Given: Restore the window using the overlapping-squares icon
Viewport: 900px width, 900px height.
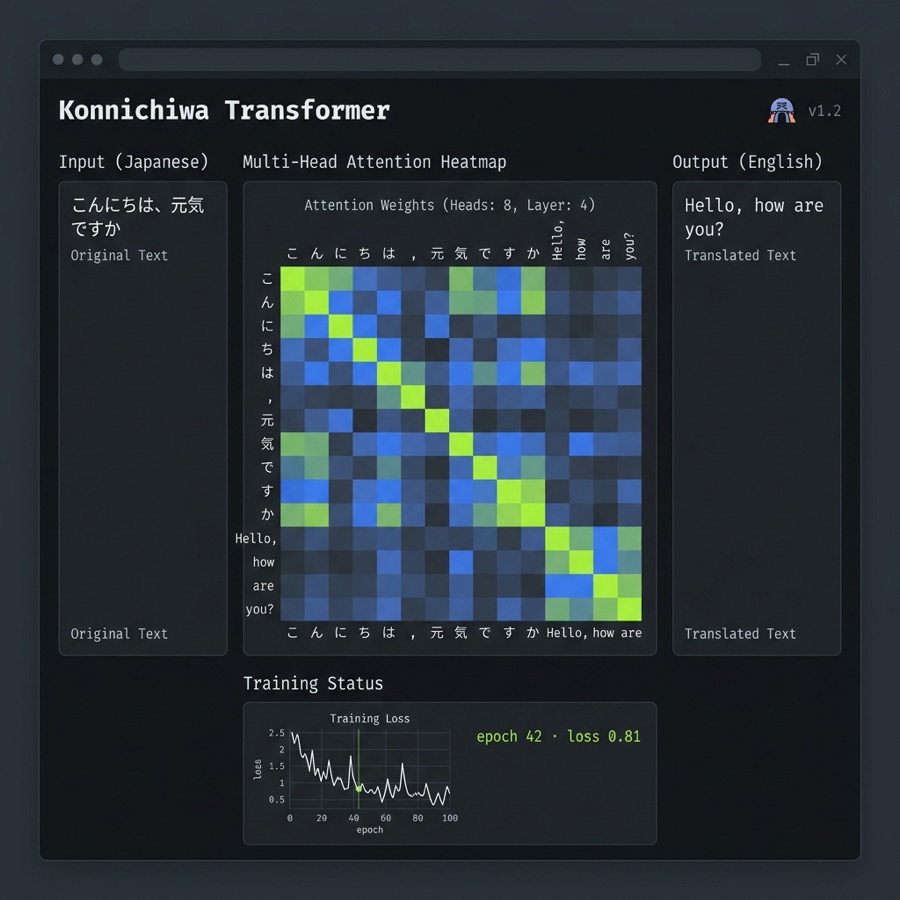Looking at the screenshot, I should pos(812,60).
